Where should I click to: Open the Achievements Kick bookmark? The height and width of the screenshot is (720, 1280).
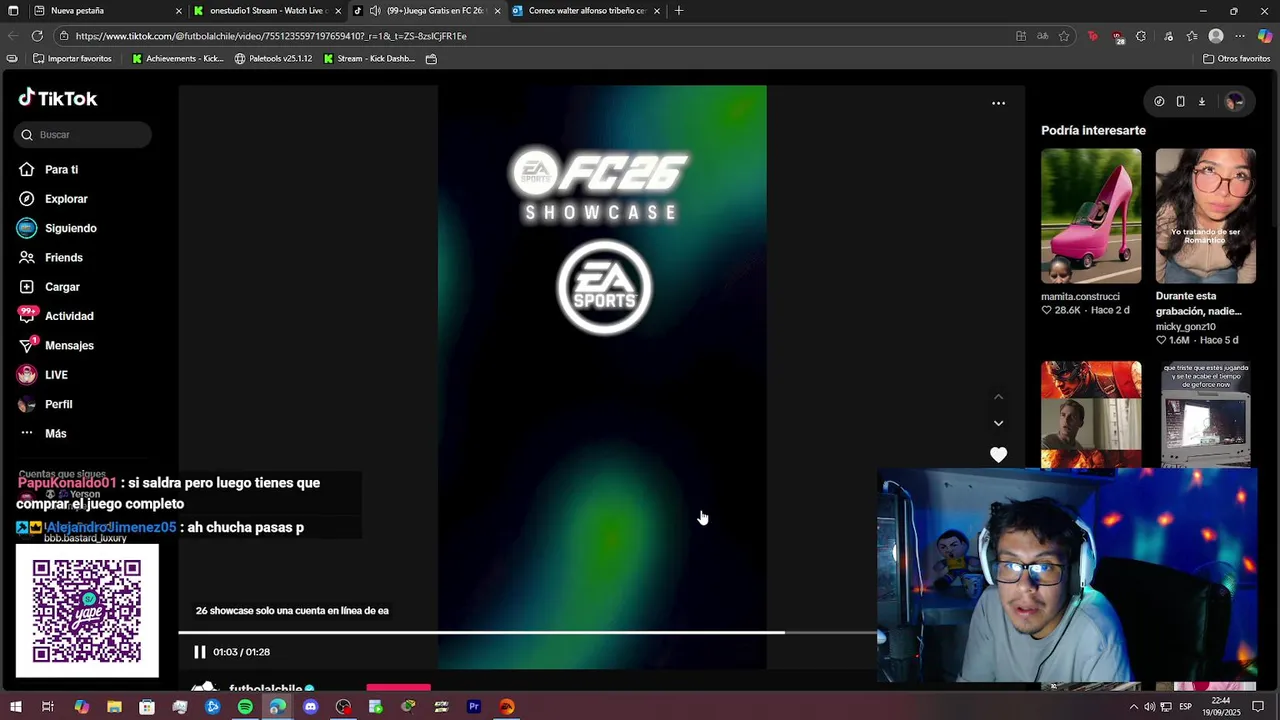pos(178,59)
